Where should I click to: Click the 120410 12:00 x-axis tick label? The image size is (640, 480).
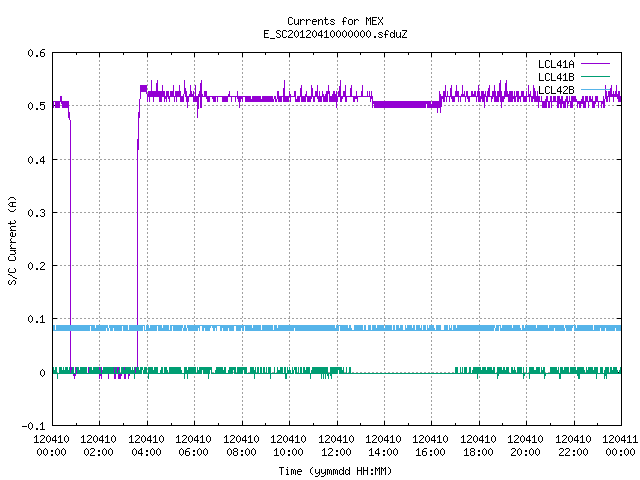click(x=336, y=446)
